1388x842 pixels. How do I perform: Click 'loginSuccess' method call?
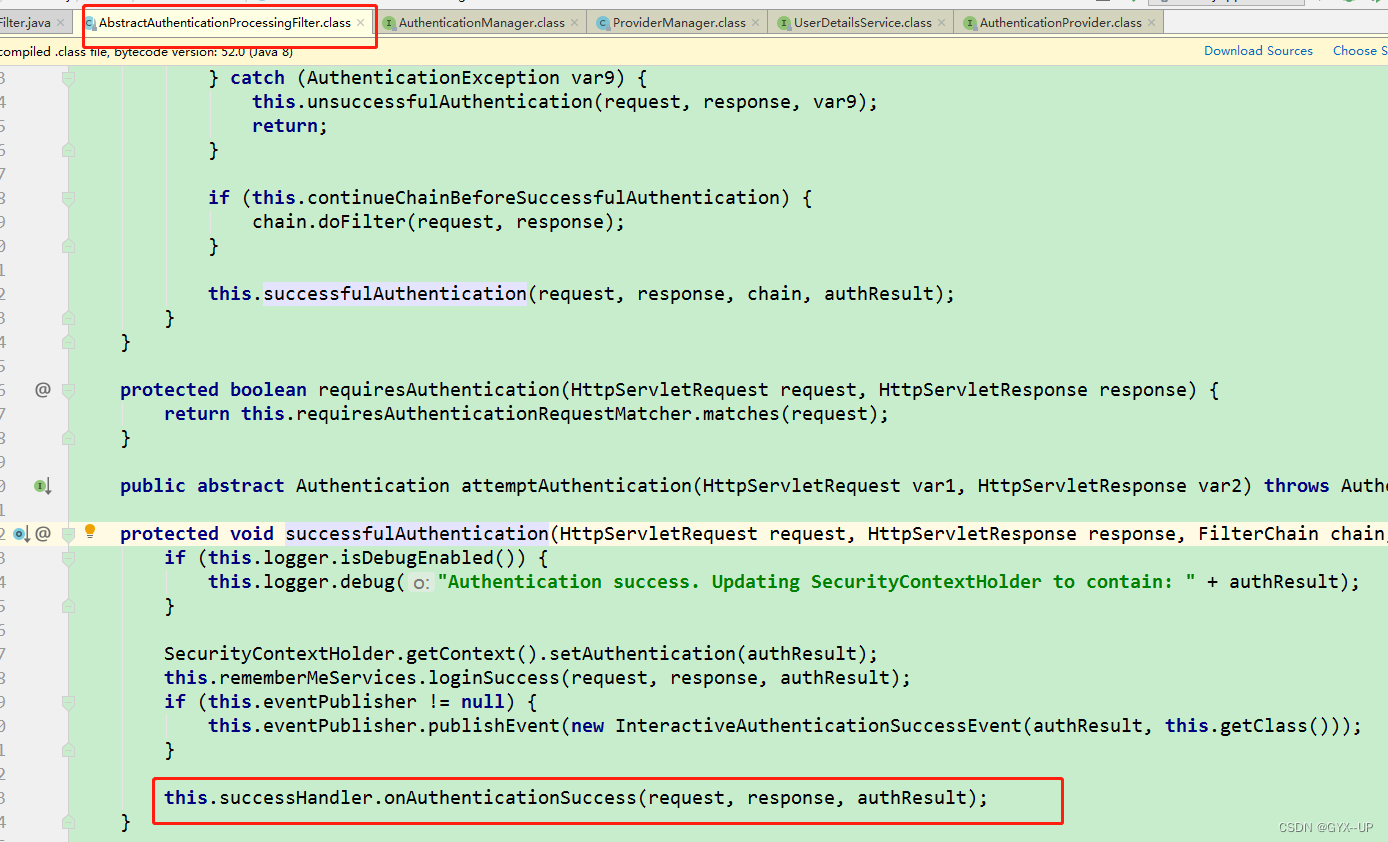[493, 678]
